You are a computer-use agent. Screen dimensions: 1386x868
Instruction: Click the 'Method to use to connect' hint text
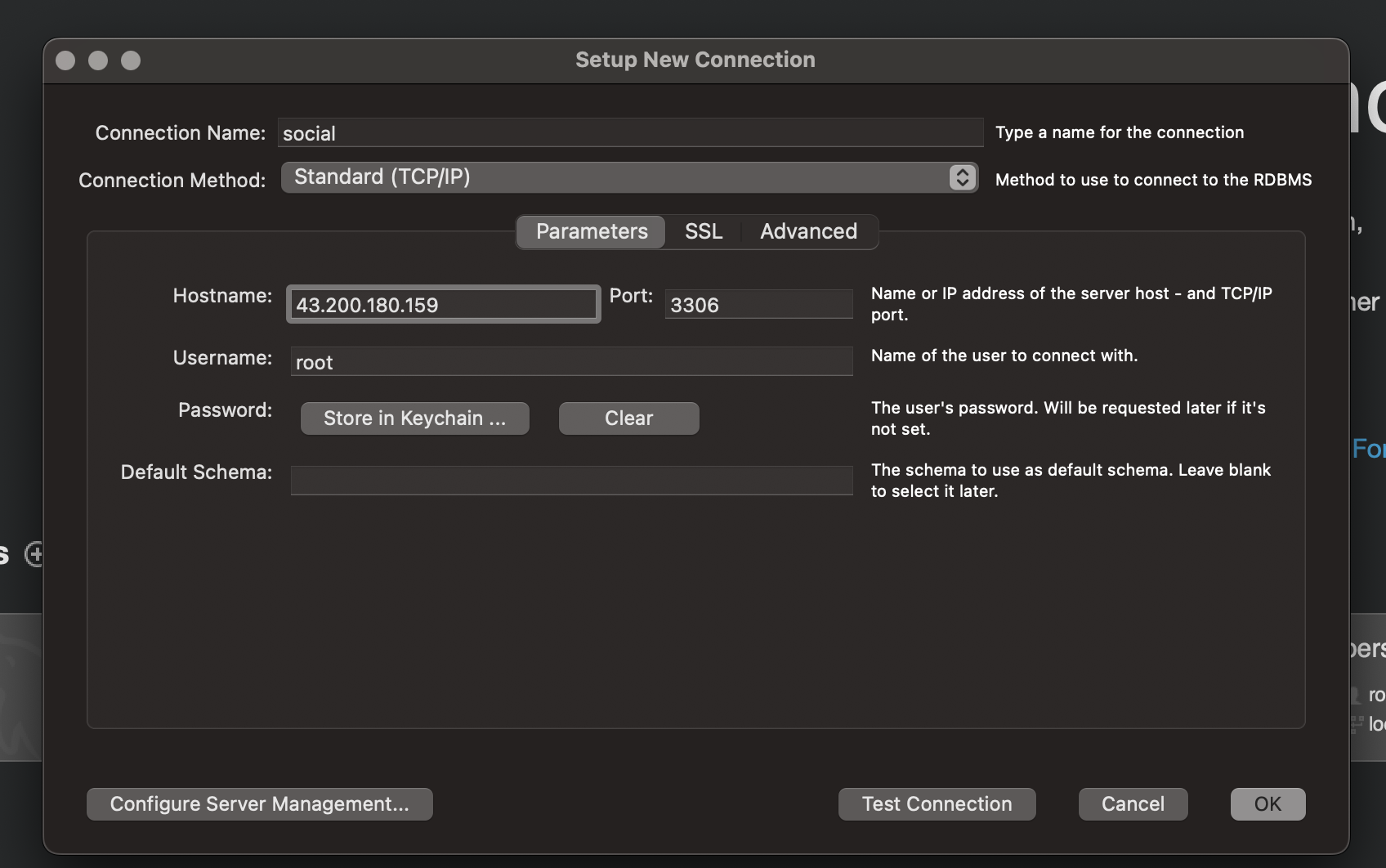(x=1154, y=180)
